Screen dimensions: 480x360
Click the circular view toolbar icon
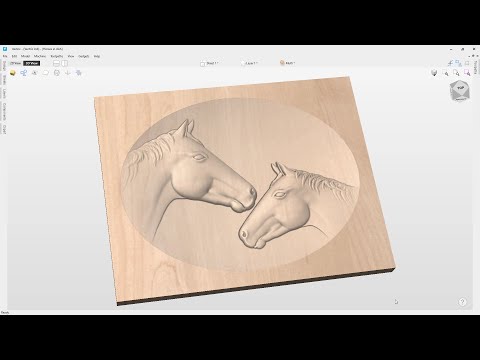(57, 73)
